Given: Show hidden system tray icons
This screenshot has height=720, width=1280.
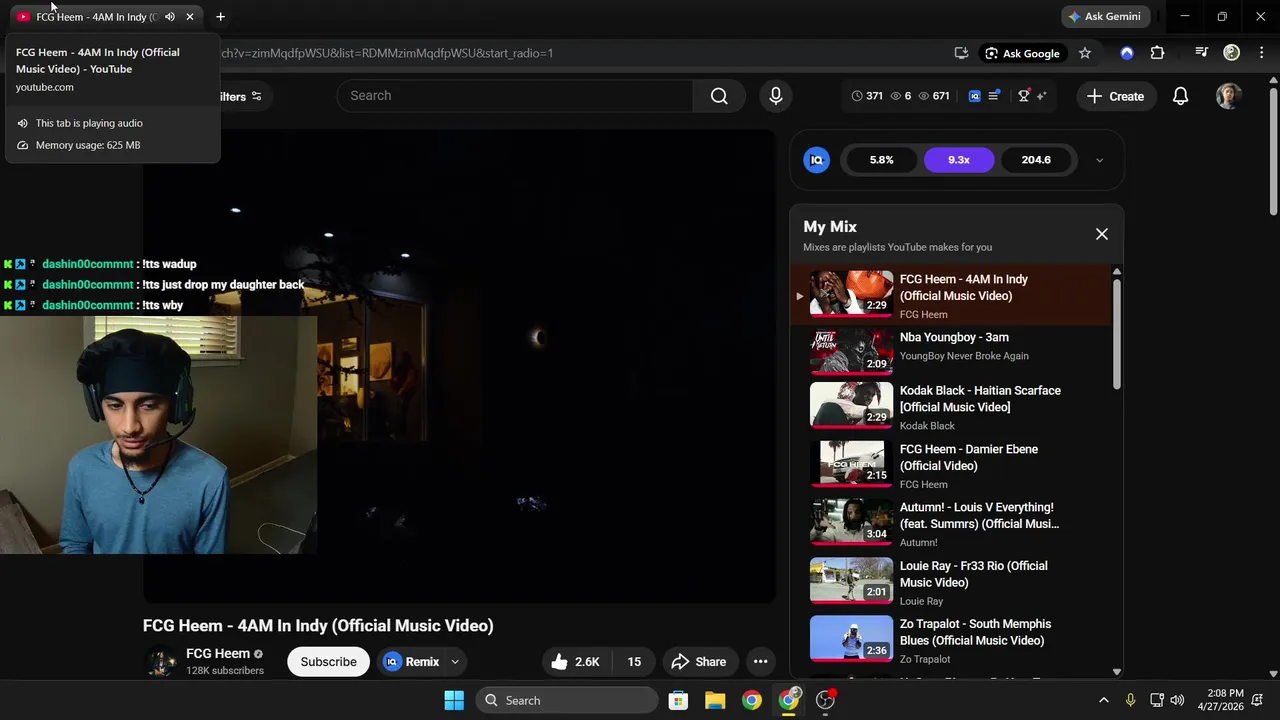Looking at the screenshot, I should pos(1104,700).
